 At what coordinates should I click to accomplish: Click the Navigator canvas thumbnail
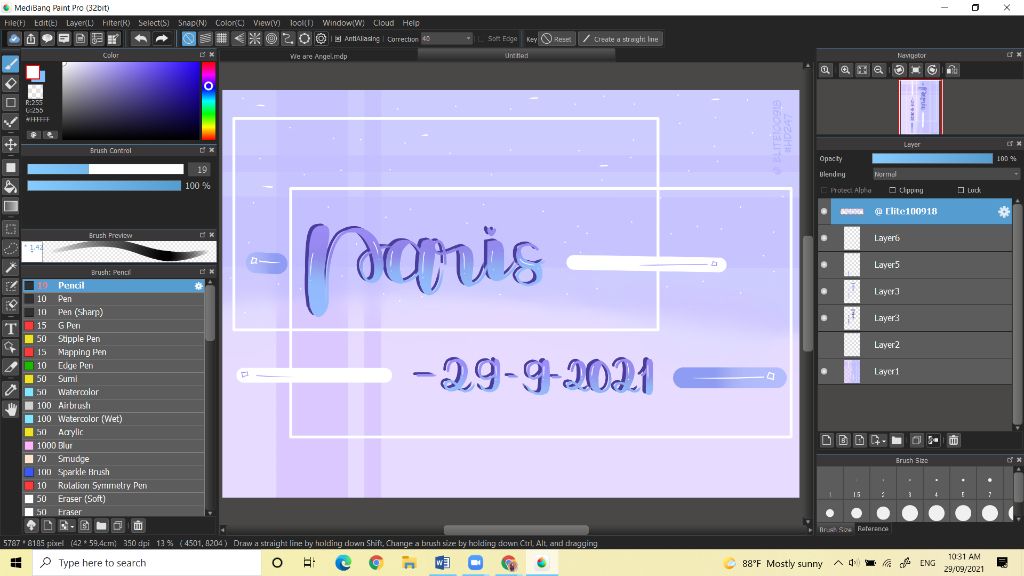coord(921,107)
